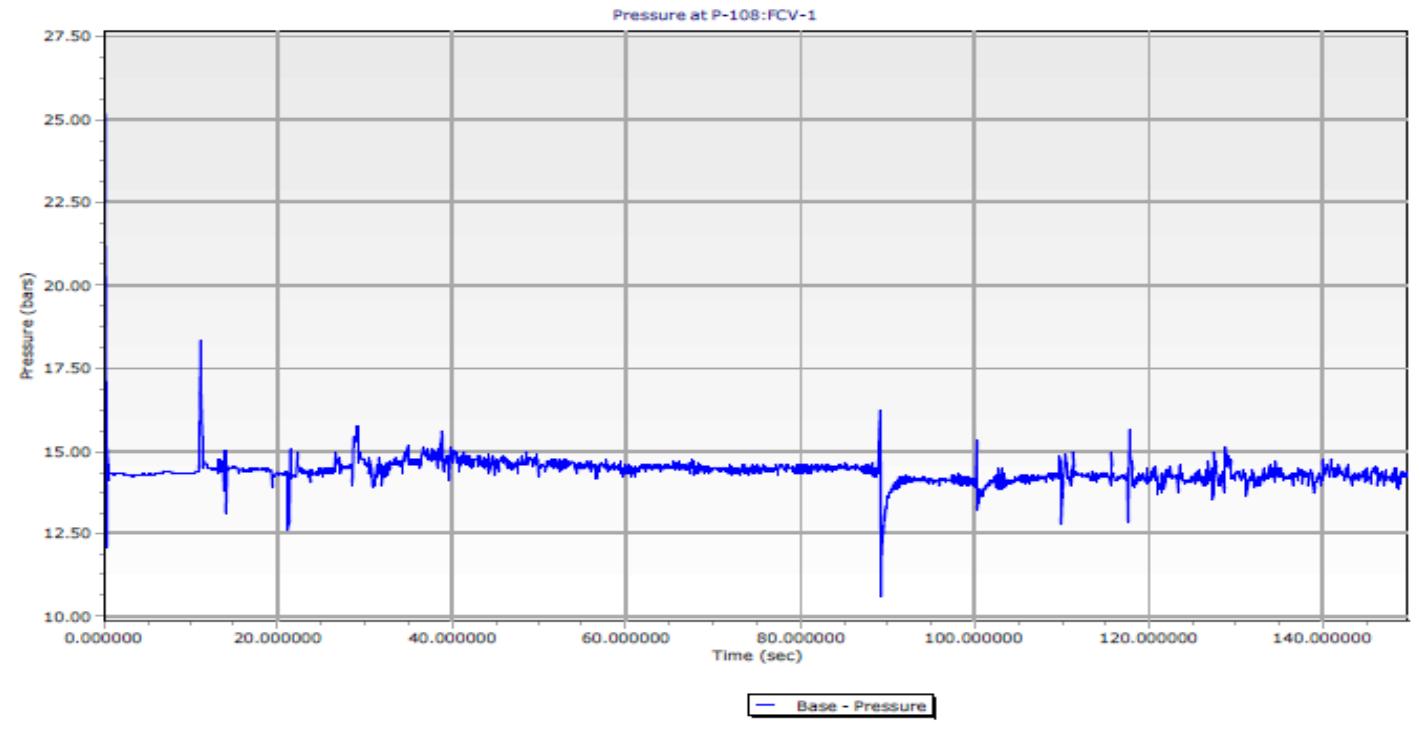Click the blue line marker in the legend
Screen dimensions: 1421x746
(x=767, y=706)
